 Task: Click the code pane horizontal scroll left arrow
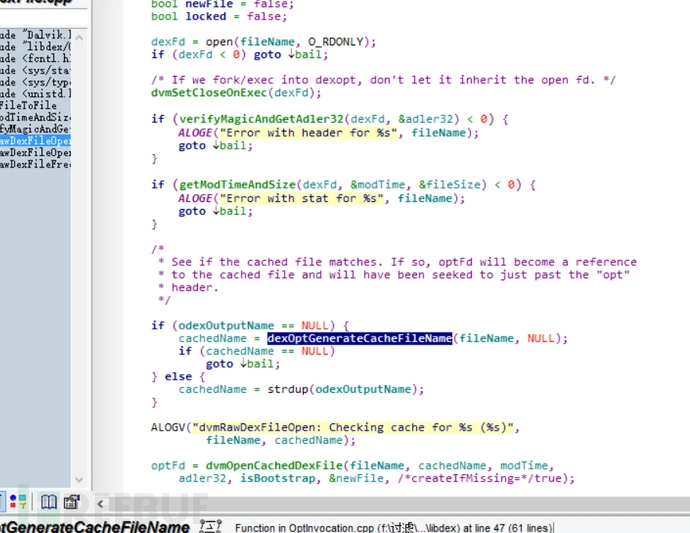coord(100,504)
